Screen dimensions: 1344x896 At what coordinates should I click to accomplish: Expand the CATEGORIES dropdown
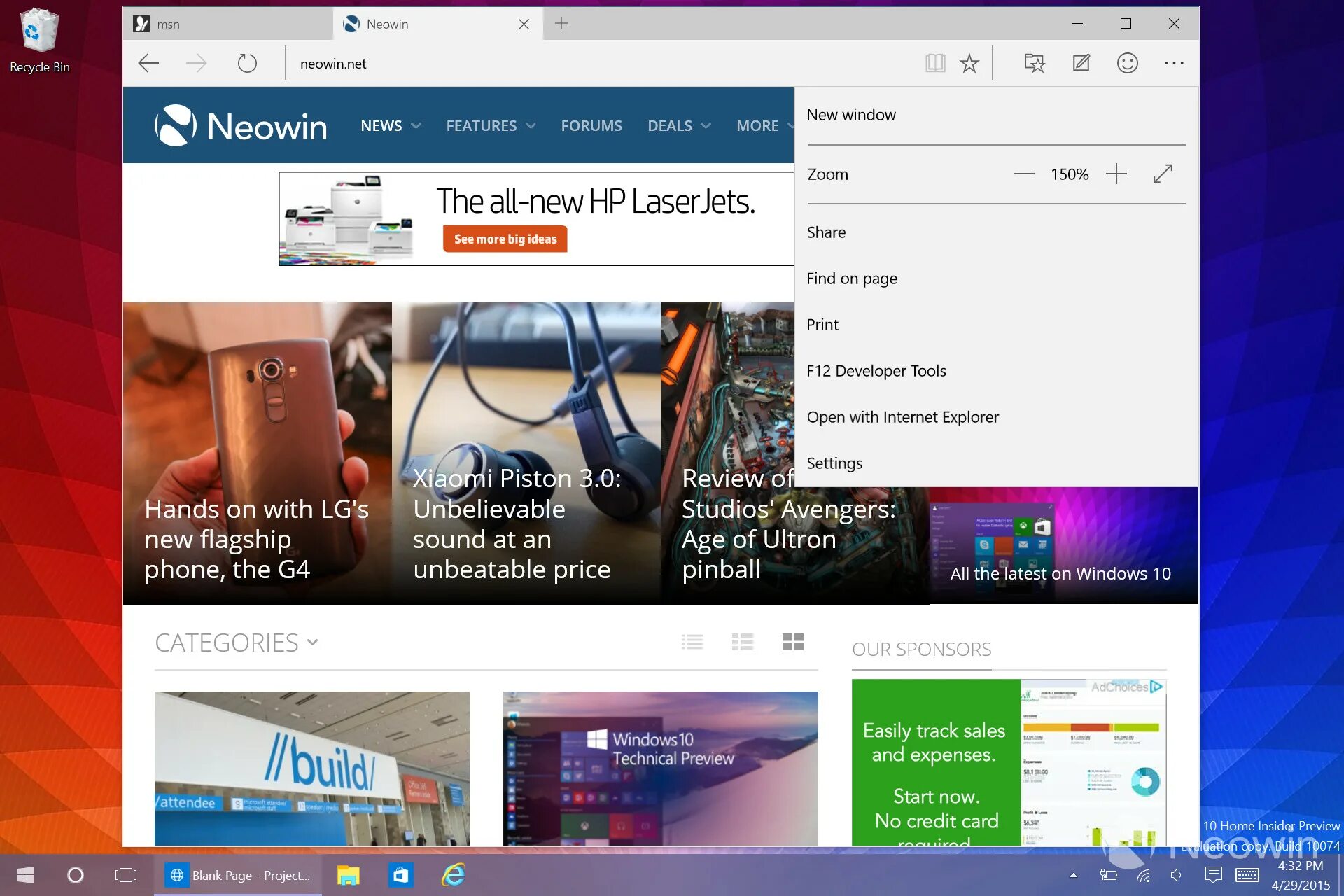(237, 643)
